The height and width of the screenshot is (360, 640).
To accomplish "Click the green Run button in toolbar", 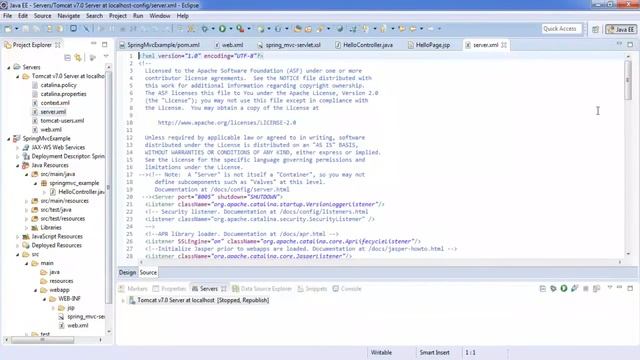I will (x=222, y=29).
